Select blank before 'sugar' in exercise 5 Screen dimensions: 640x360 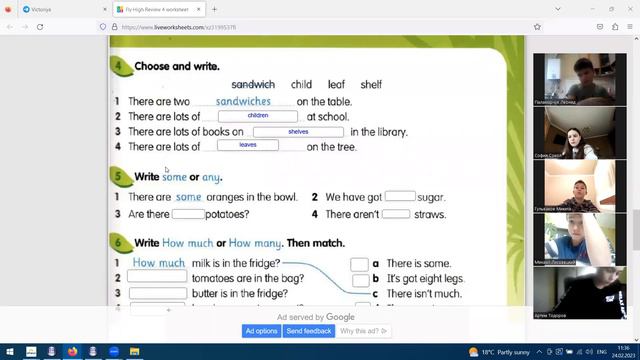coord(400,196)
